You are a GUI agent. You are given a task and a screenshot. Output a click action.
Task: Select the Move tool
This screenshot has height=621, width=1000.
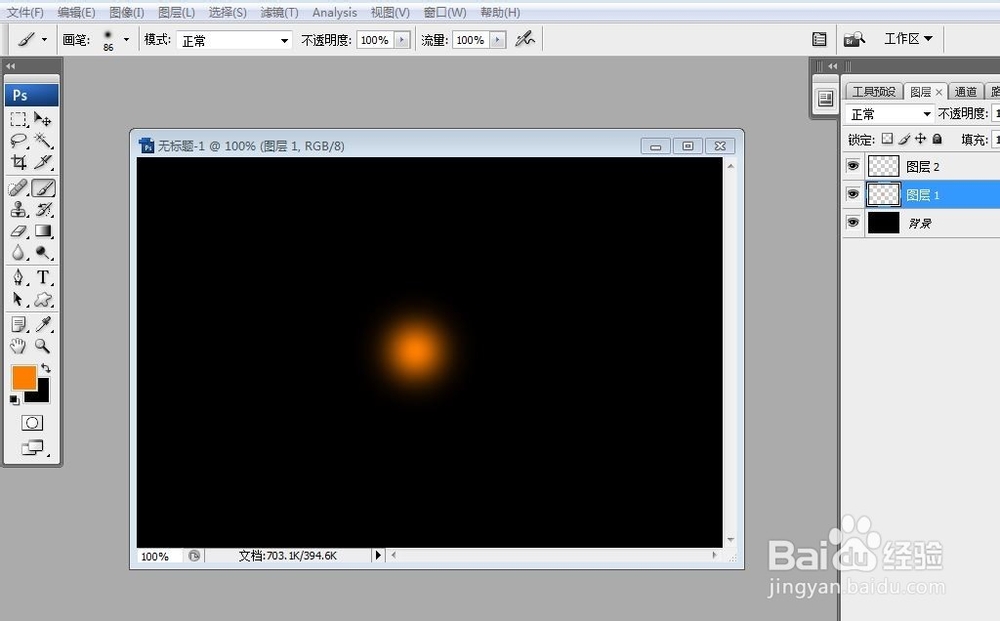[x=43, y=120]
